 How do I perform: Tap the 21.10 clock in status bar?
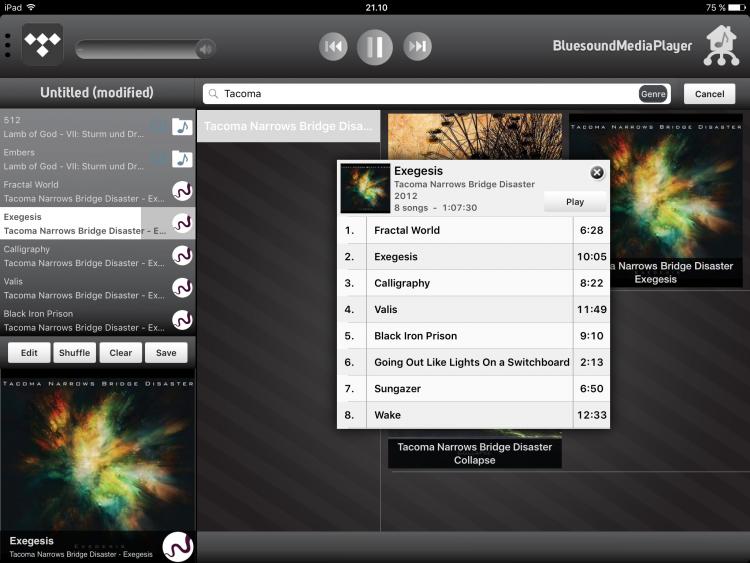point(376,7)
